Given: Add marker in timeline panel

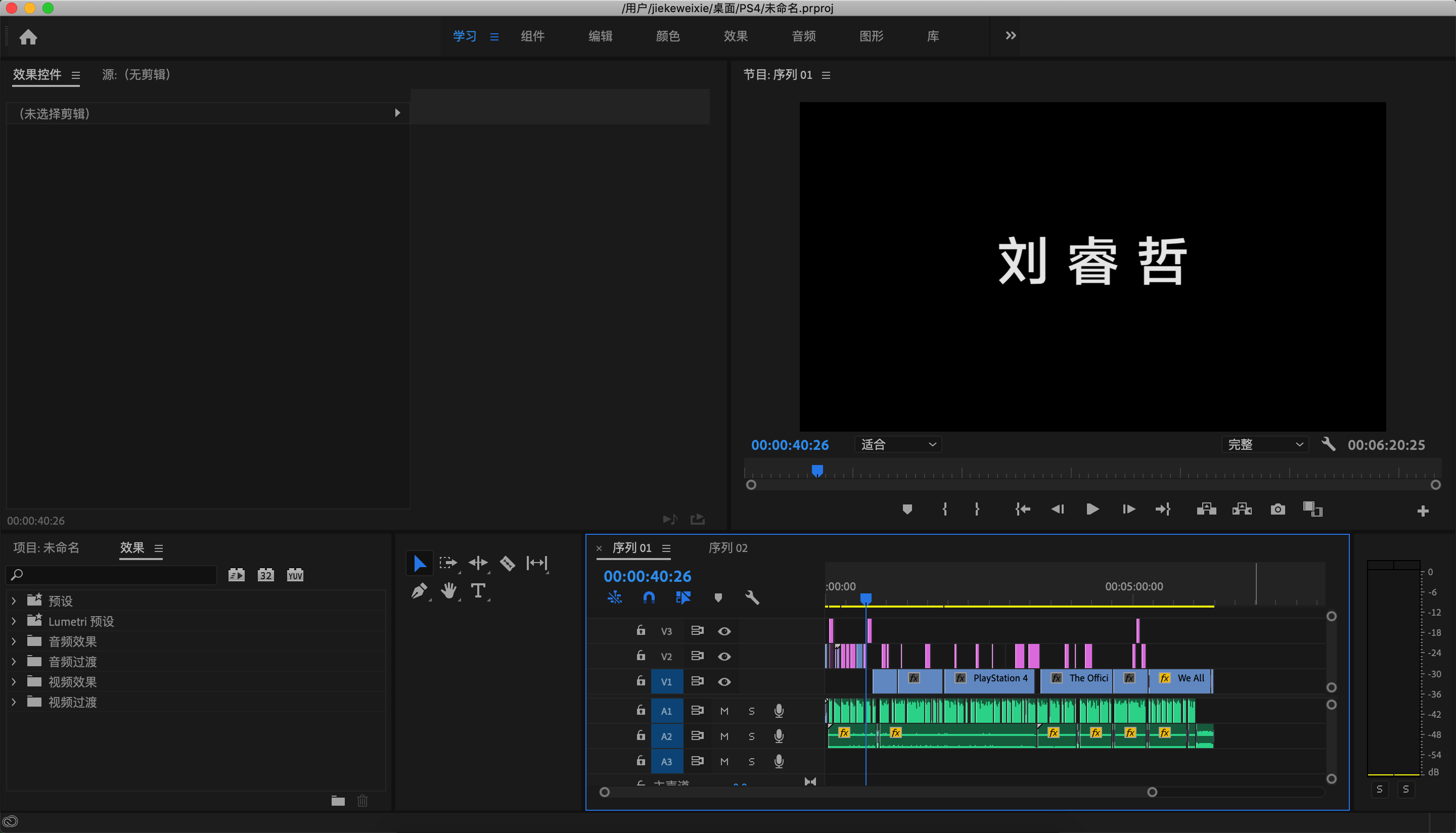Looking at the screenshot, I should (x=718, y=598).
